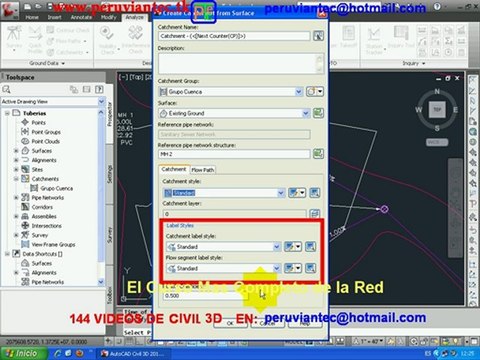Click the pick-from-drawing icon beside Catchment style
This screenshot has height=360, width=480.
click(x=314, y=193)
